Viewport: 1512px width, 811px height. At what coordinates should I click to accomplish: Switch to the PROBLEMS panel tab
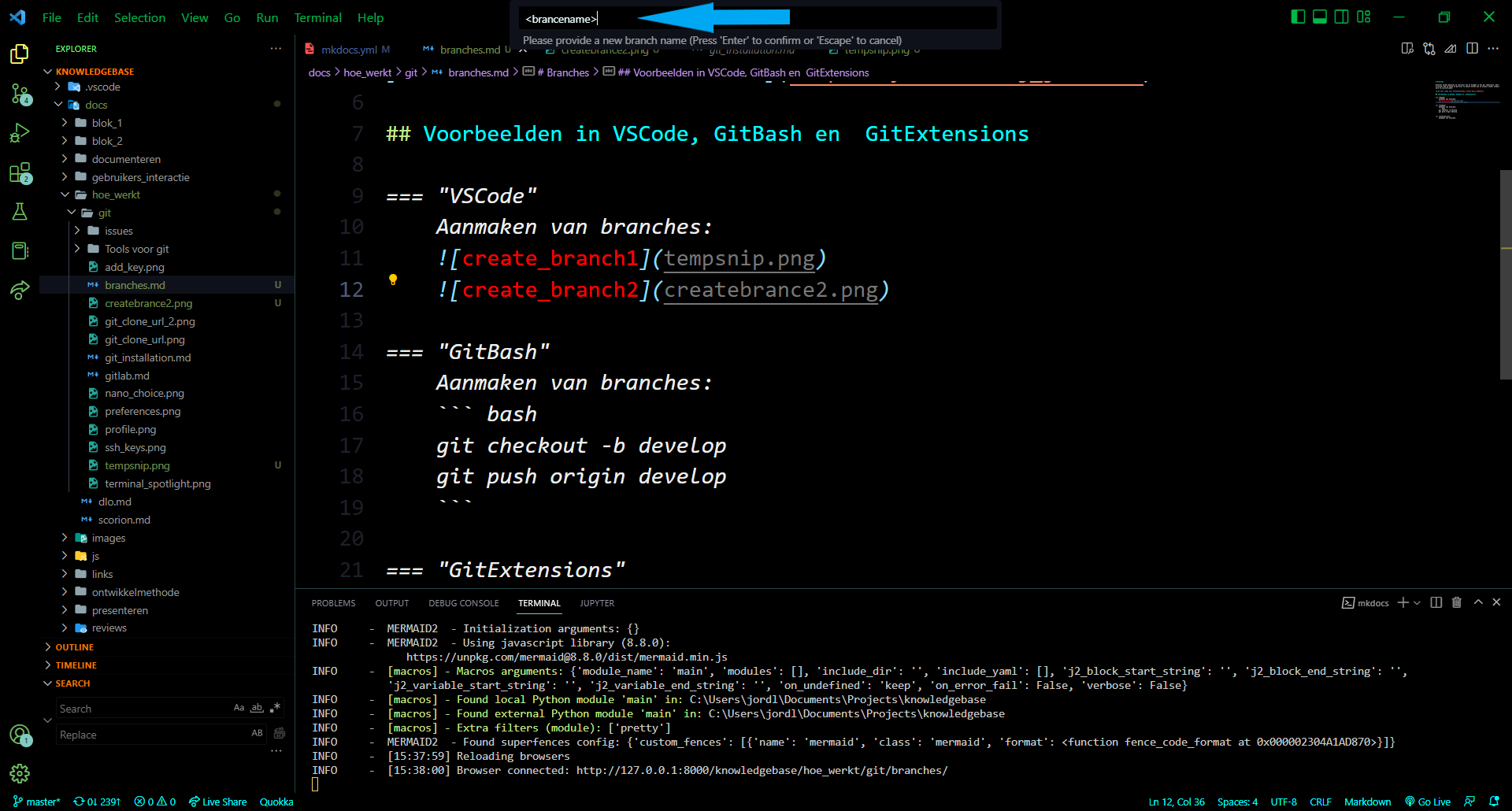(333, 603)
